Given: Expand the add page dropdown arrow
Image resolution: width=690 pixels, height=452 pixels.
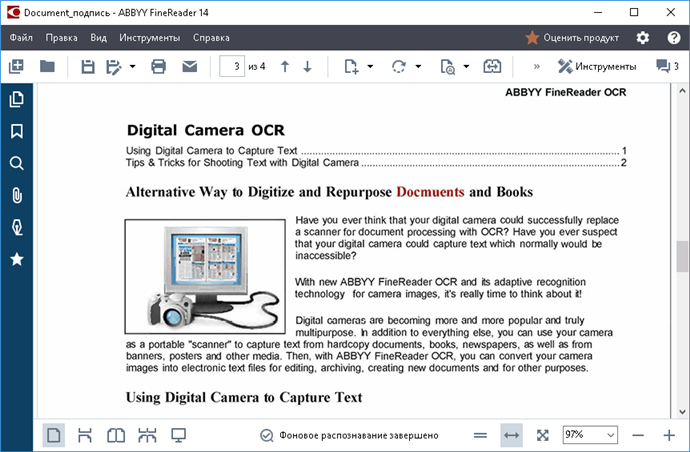Looking at the screenshot, I should coord(370,66).
